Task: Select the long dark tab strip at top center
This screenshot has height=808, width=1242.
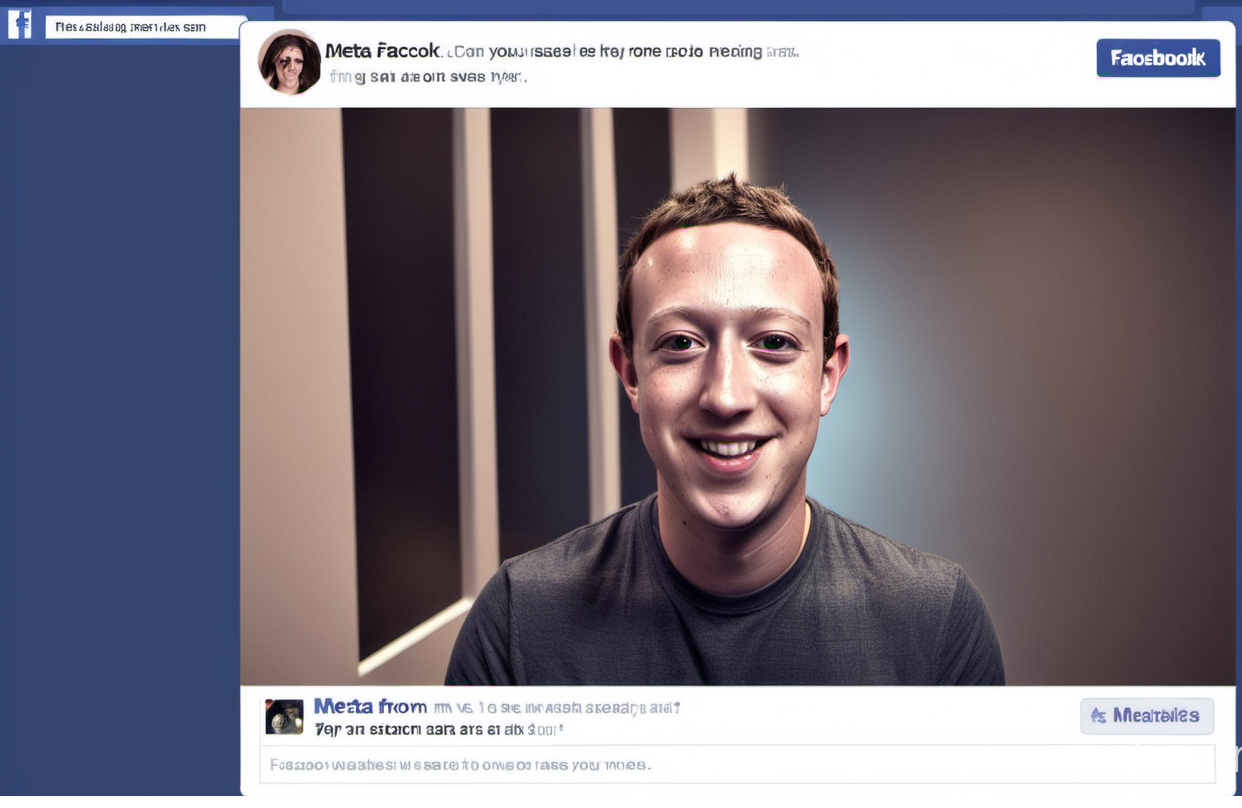Action: 738,7
